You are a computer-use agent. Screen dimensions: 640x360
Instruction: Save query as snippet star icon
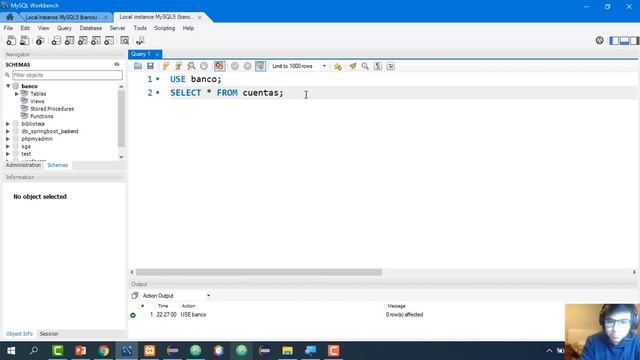click(338, 66)
